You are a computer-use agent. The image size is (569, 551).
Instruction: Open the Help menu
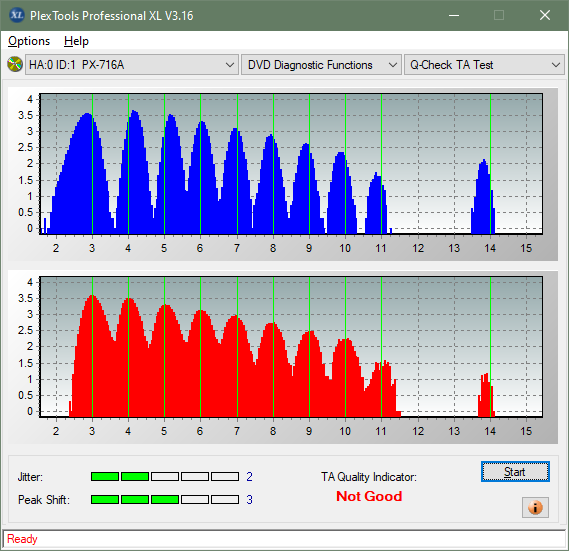(x=76, y=41)
